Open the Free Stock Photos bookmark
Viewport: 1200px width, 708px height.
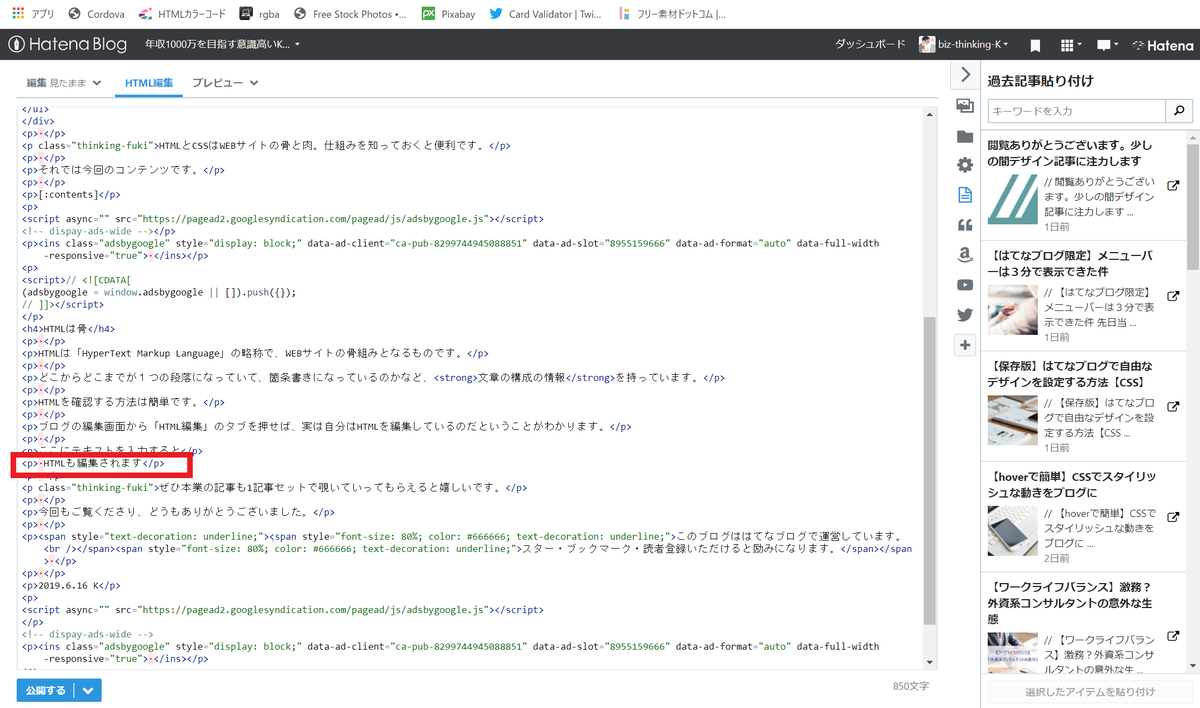pos(351,14)
